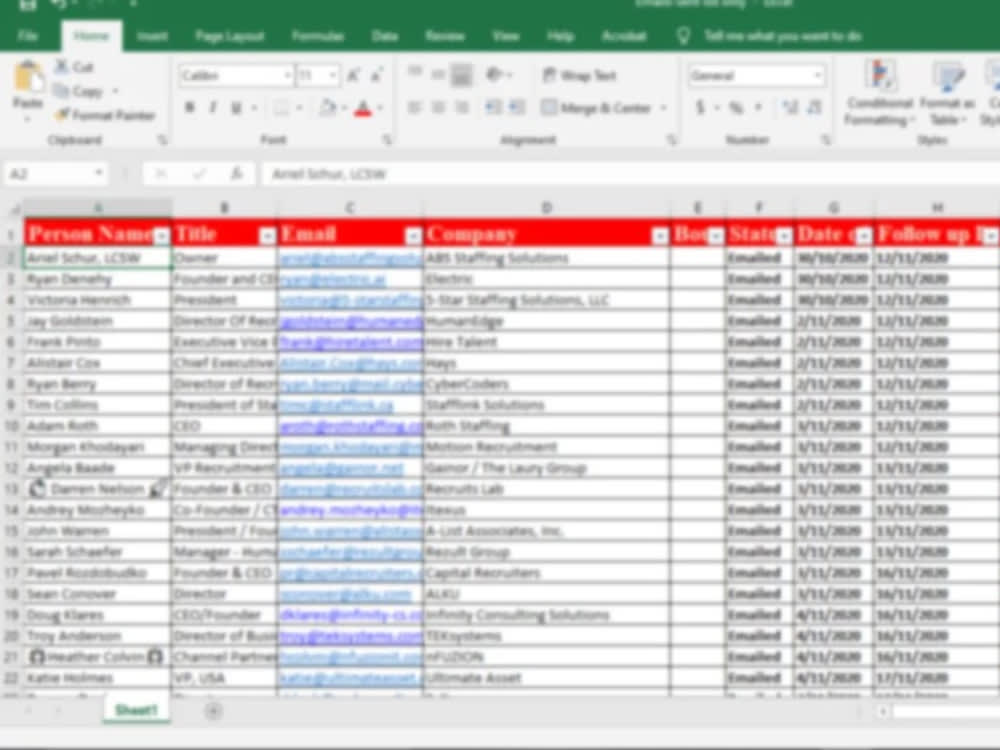Click into the formula bar
Viewport: 1000px width, 750px height.
point(631,174)
